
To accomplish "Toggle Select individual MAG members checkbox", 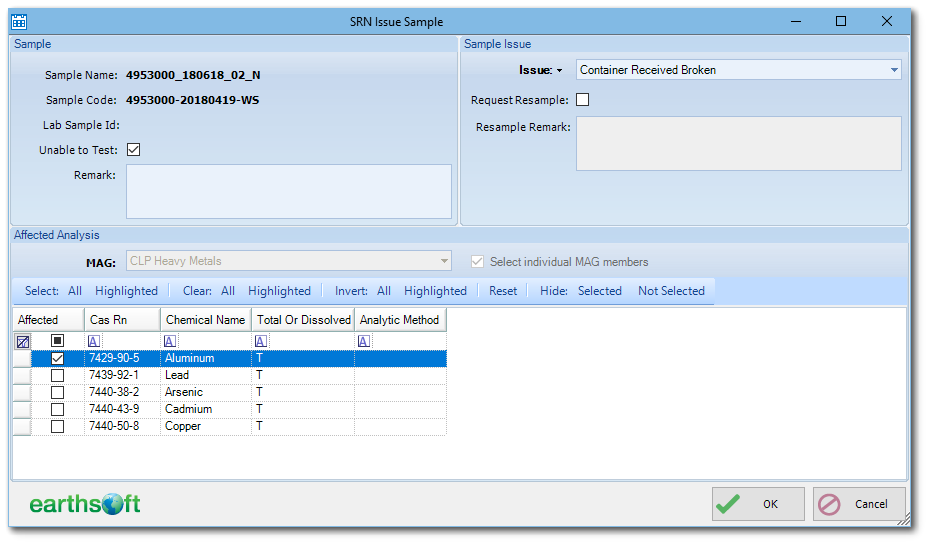I will (477, 261).
